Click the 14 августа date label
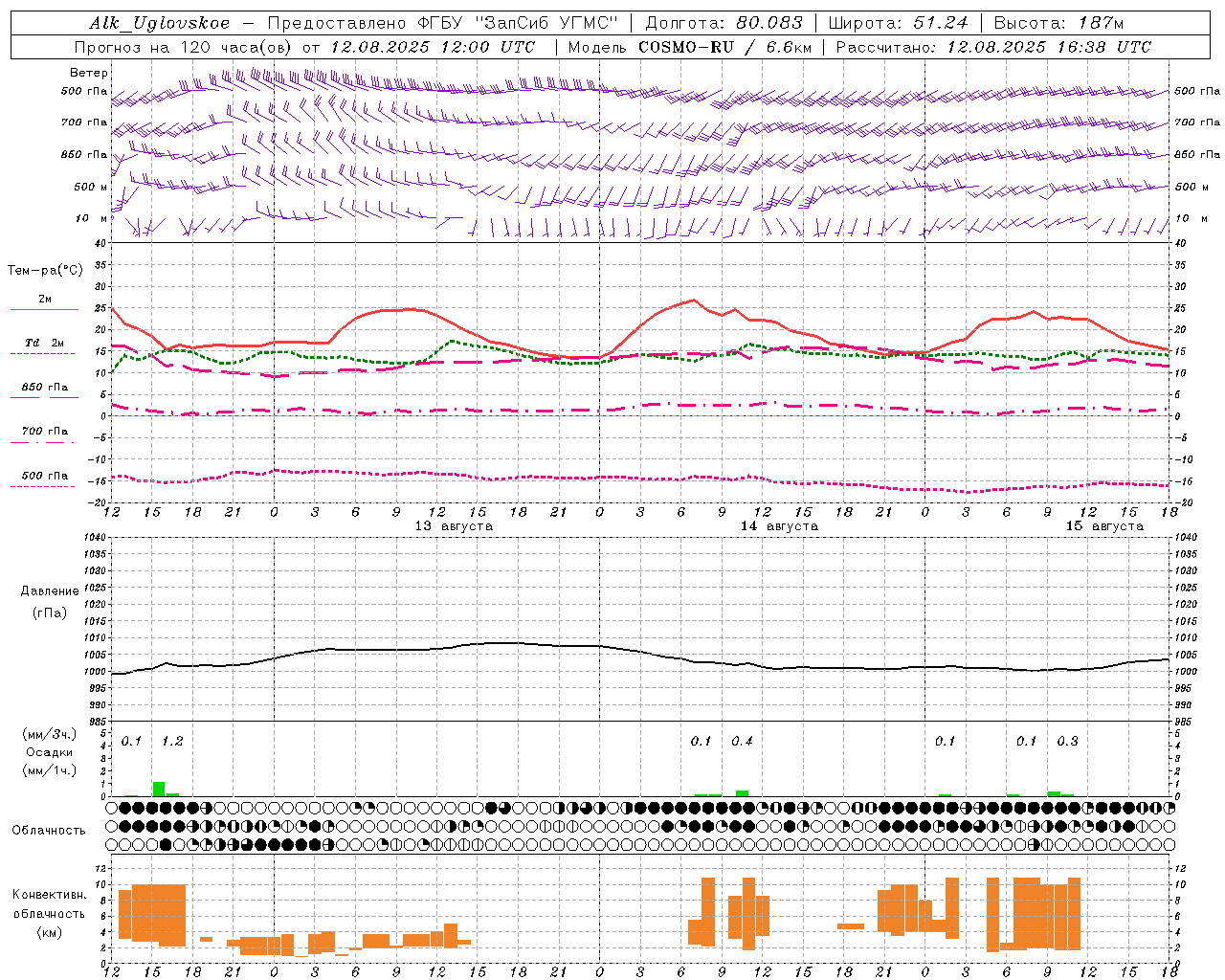The height and width of the screenshot is (980, 1225). point(779,526)
